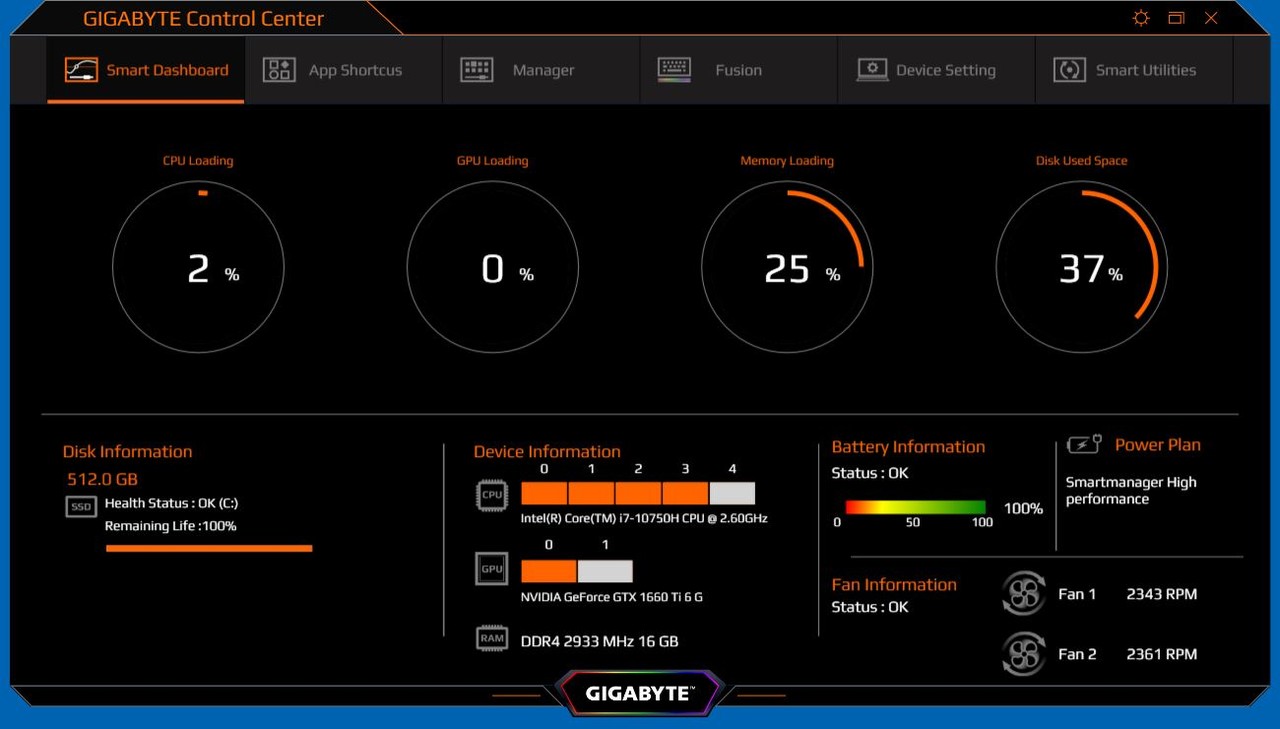Click the SSD disk icon
Screen dimensions: 1280x729
81,507
